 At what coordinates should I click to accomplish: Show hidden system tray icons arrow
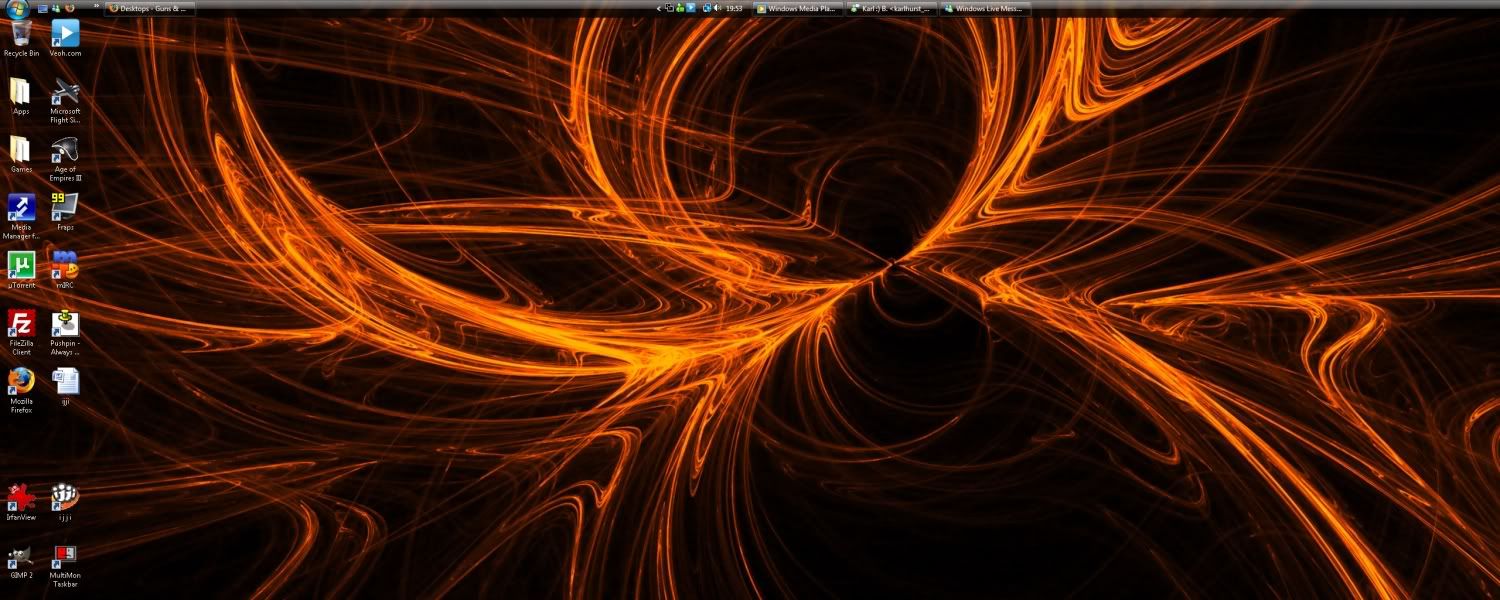[659, 8]
